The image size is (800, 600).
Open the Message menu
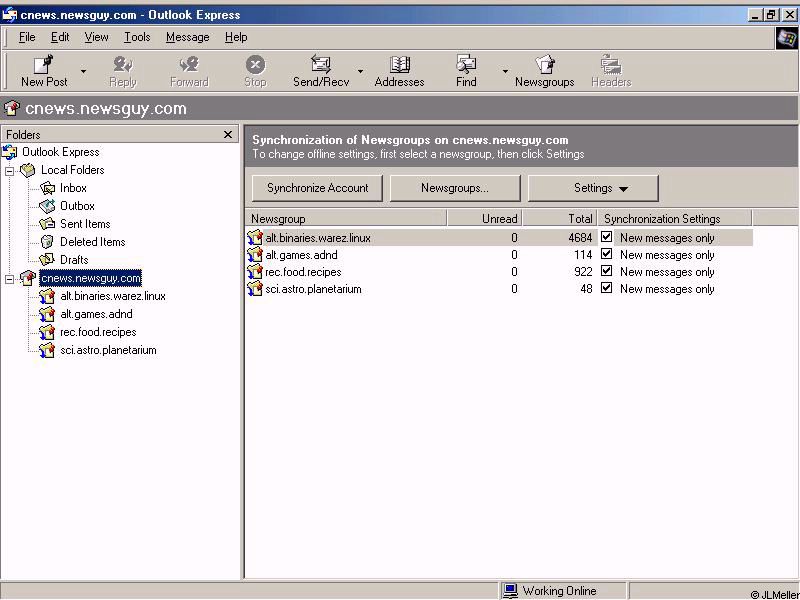tap(187, 37)
